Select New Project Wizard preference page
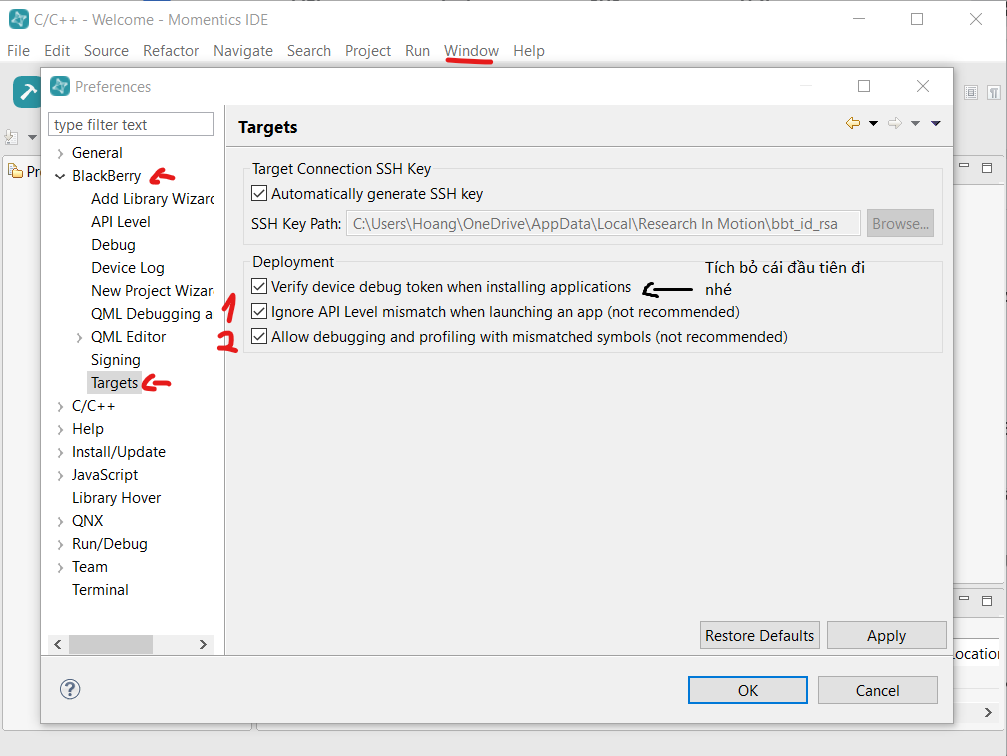 point(153,291)
